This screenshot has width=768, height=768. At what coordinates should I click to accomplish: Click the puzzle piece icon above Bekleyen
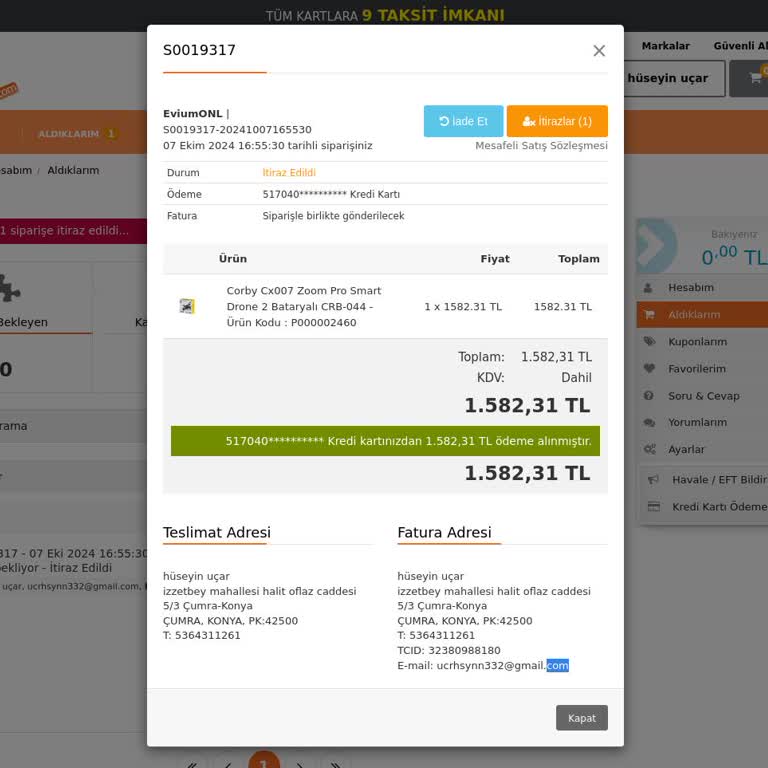point(9,288)
